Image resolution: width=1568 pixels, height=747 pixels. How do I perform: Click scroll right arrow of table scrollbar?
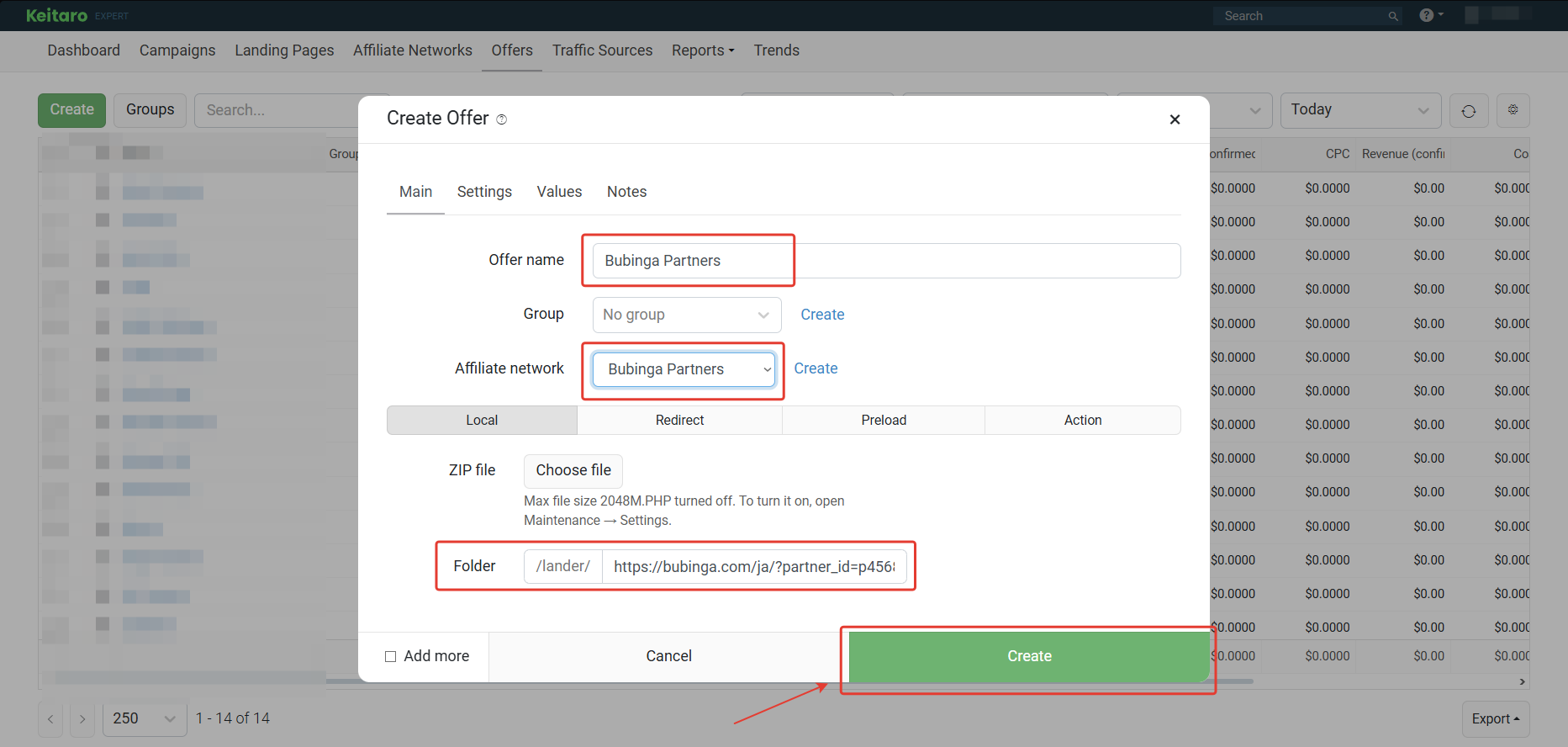point(1522,681)
